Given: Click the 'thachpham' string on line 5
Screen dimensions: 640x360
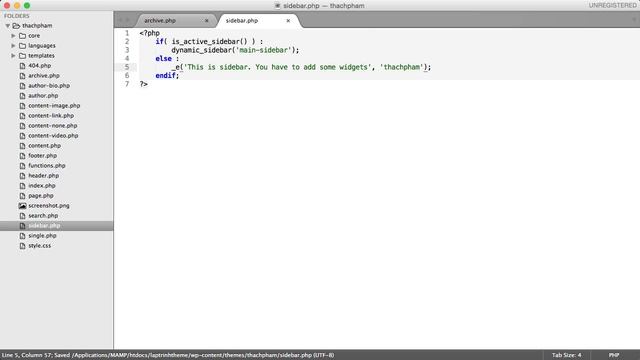Looking at the screenshot, I should [402, 67].
